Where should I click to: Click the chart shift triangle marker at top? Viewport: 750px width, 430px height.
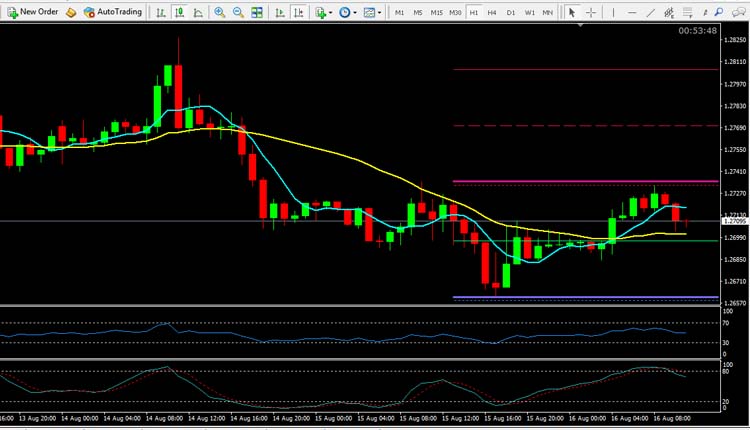580,24
